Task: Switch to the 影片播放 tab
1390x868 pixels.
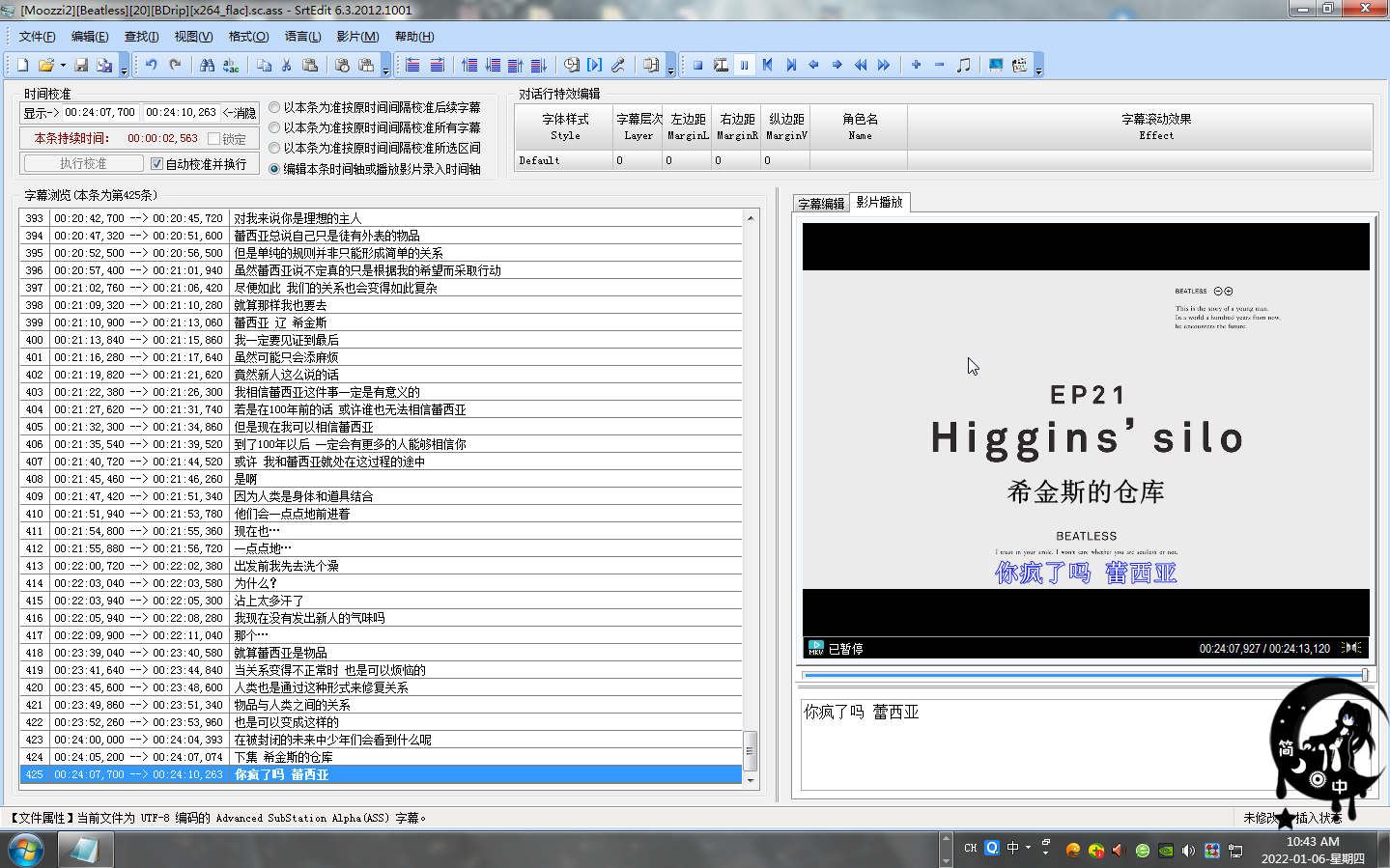Action: [x=879, y=202]
